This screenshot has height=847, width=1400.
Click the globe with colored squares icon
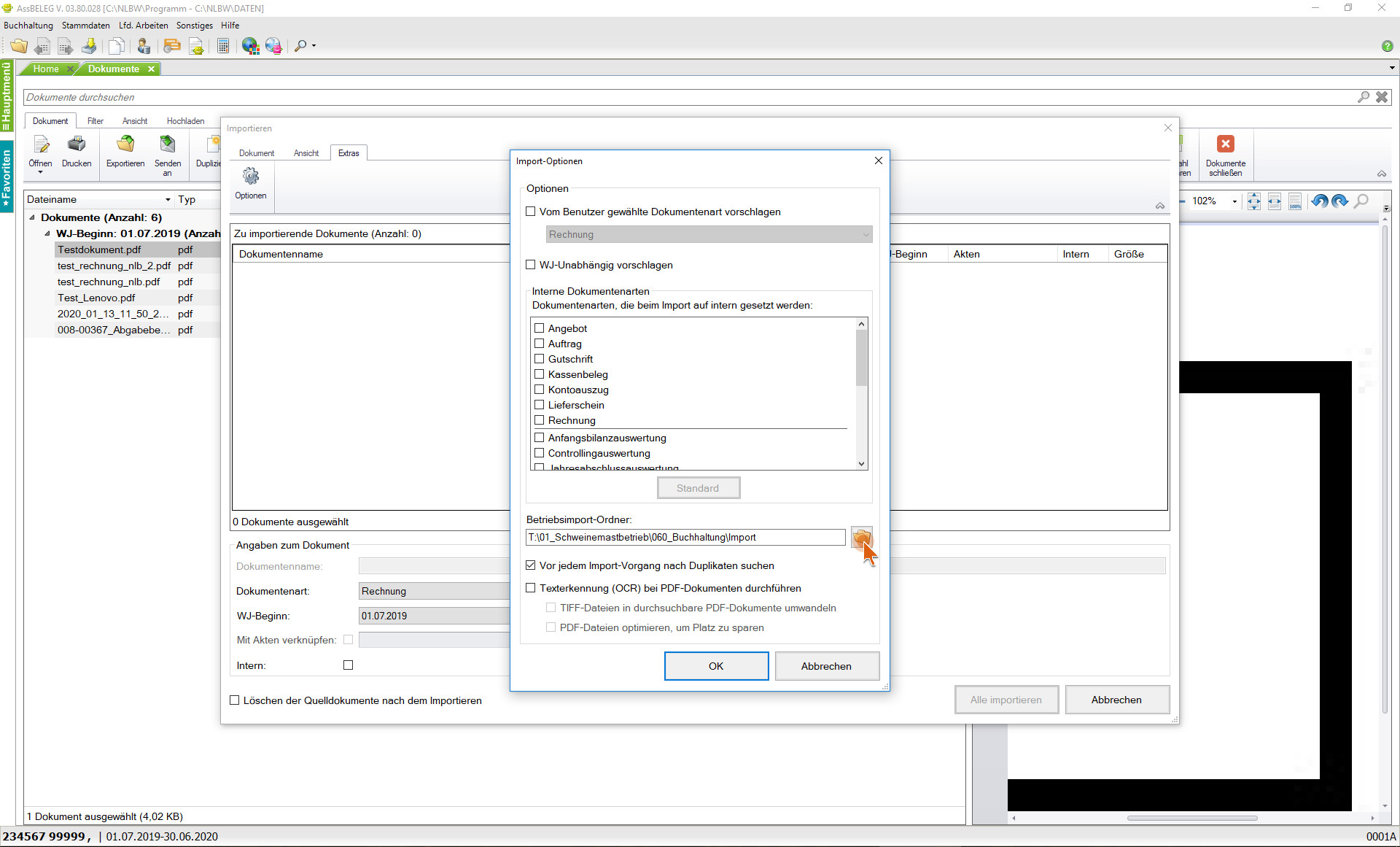[250, 46]
